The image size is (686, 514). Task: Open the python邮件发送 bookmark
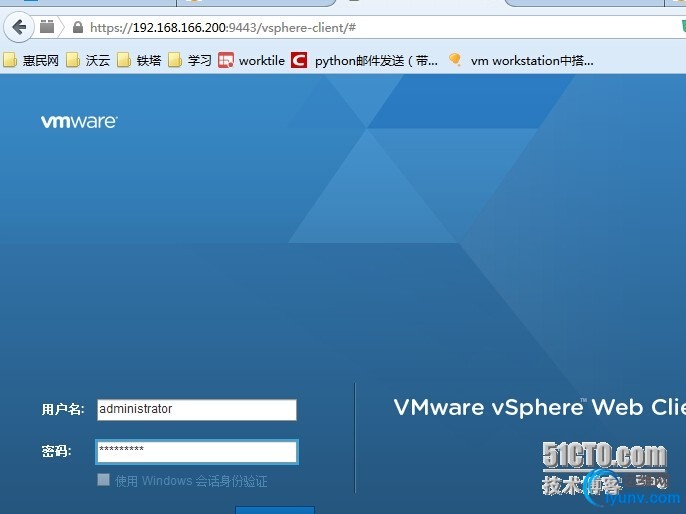point(364,60)
